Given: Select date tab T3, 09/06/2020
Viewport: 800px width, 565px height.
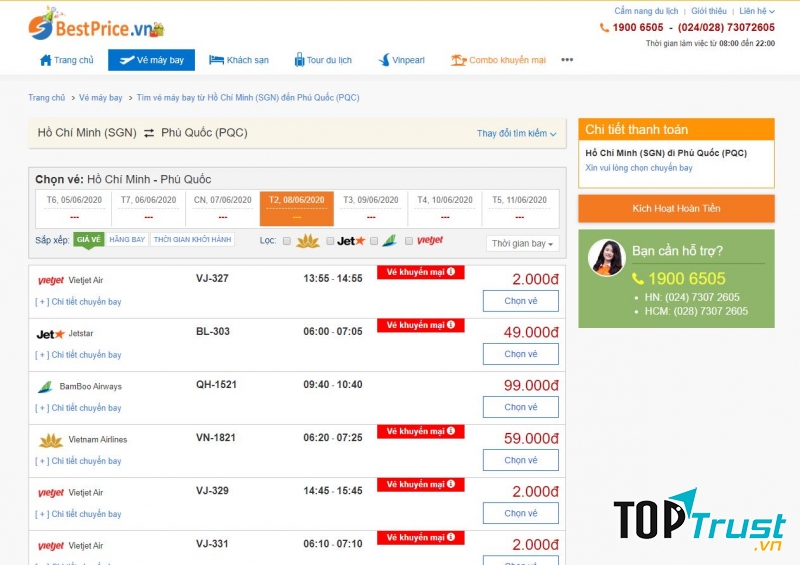Looking at the screenshot, I should (371, 208).
